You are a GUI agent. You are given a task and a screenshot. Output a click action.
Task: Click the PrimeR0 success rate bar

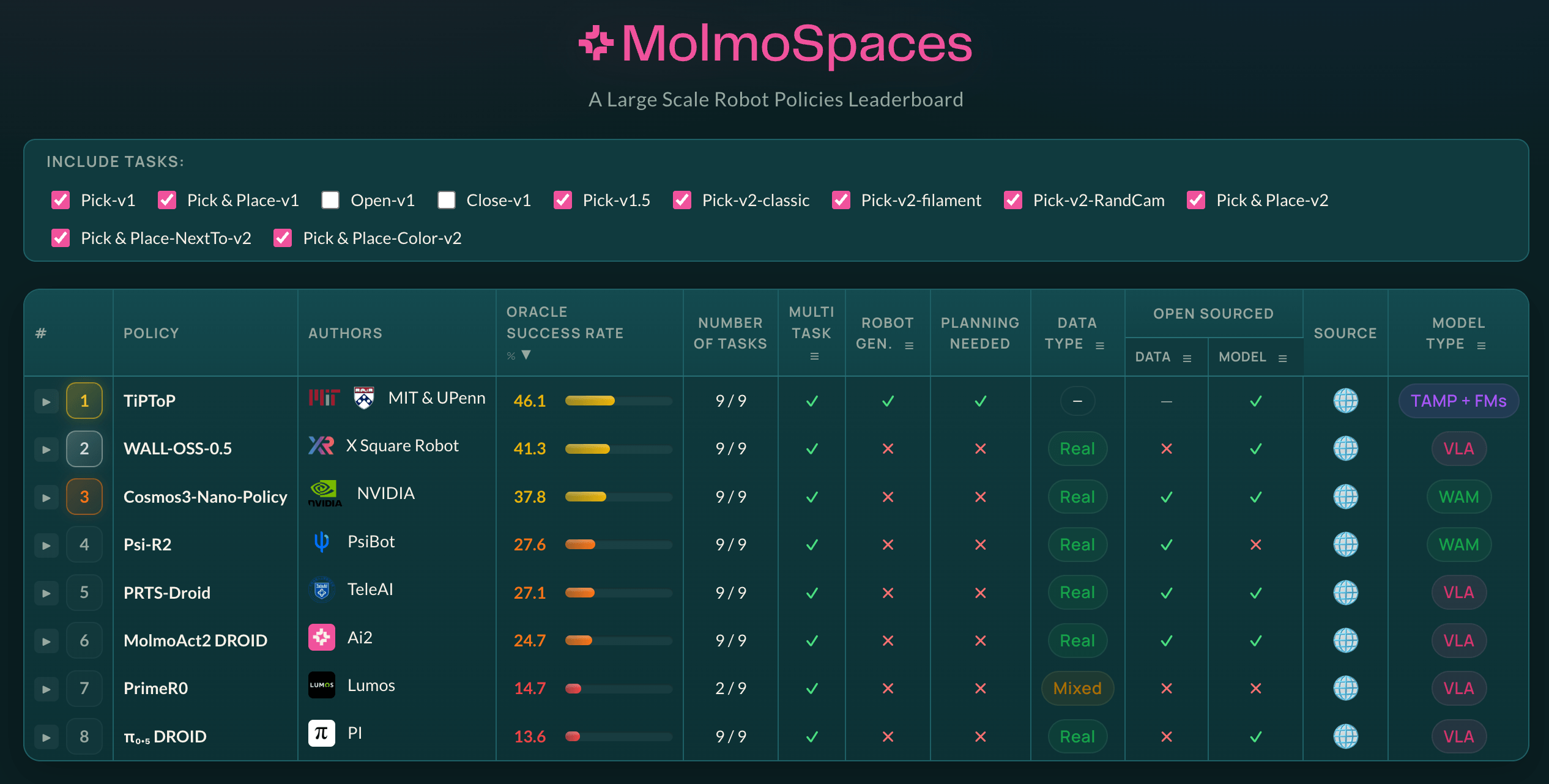618,688
